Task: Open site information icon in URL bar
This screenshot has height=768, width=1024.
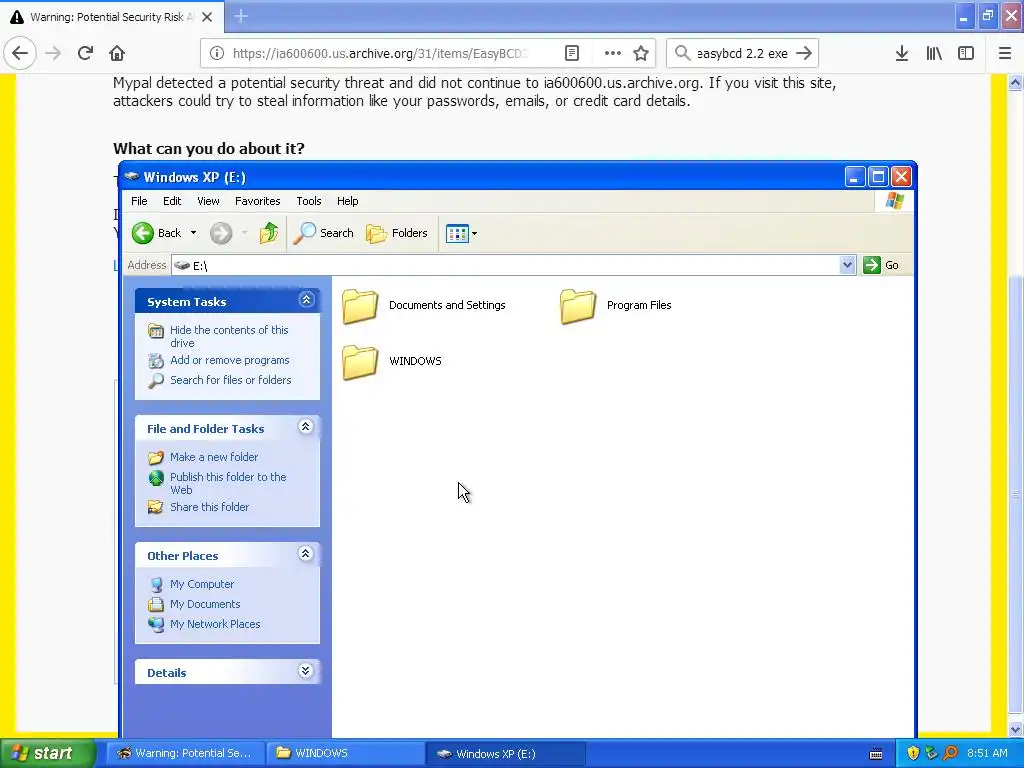Action: point(217,54)
